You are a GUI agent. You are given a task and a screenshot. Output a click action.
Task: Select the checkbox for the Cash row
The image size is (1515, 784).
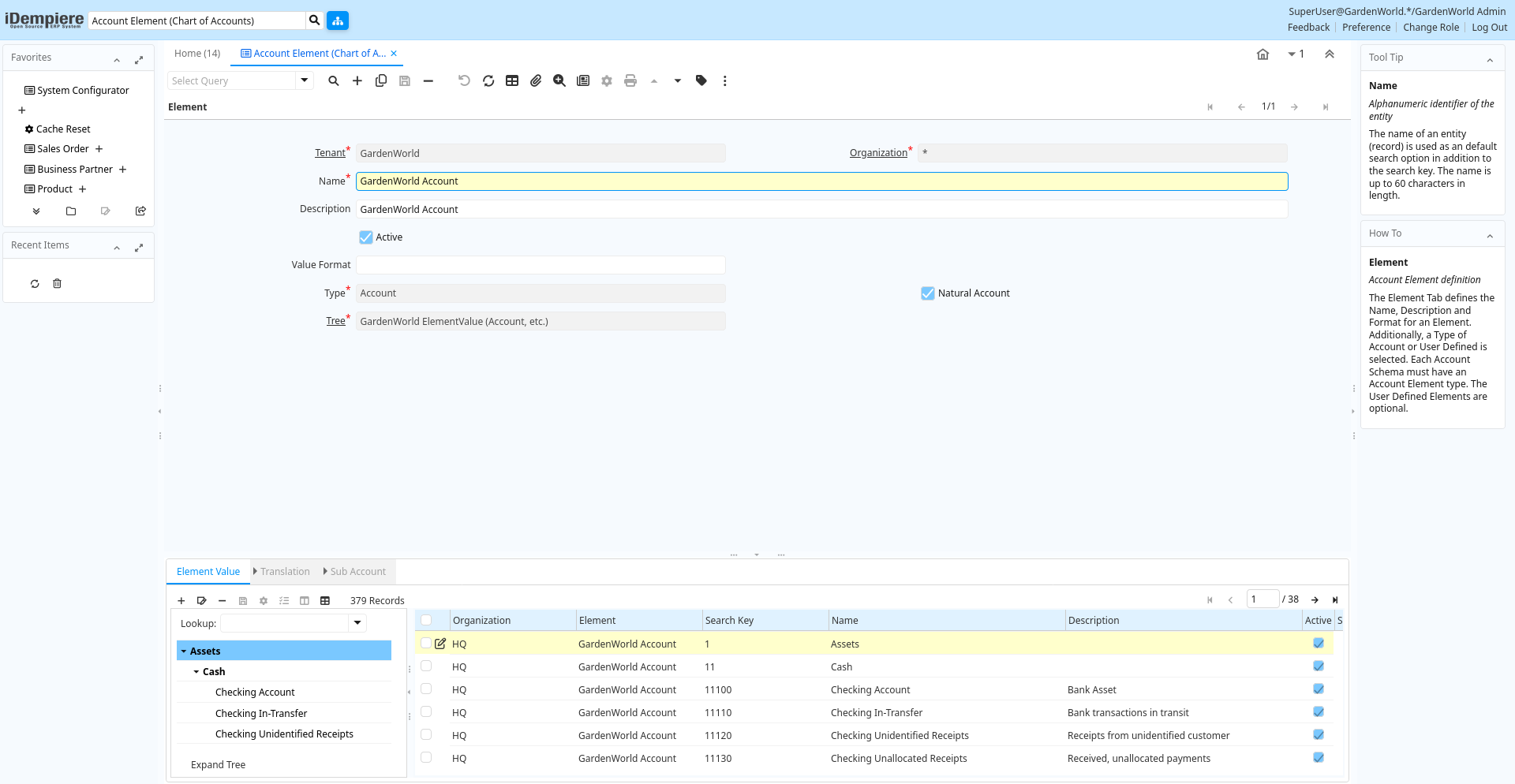tap(426, 666)
